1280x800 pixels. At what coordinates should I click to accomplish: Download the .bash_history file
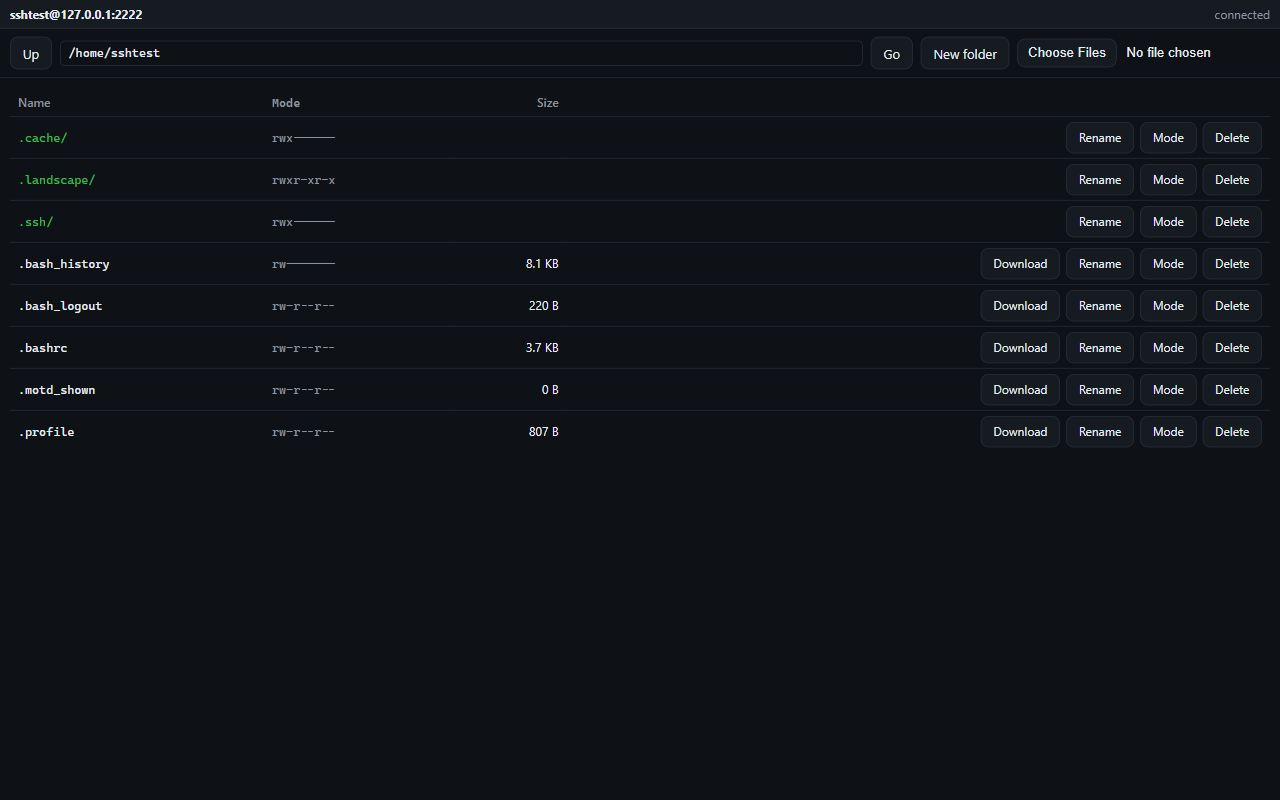pos(1020,264)
